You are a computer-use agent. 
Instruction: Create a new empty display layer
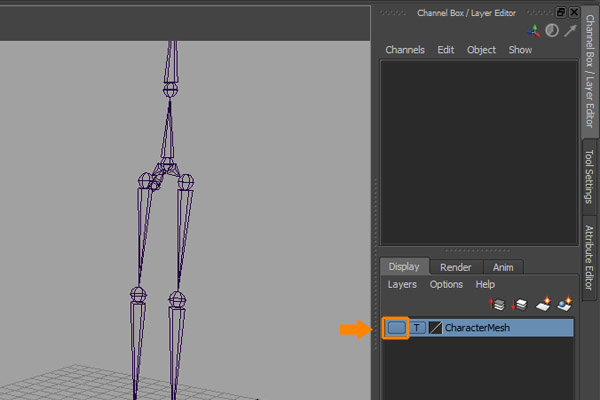[x=542, y=303]
